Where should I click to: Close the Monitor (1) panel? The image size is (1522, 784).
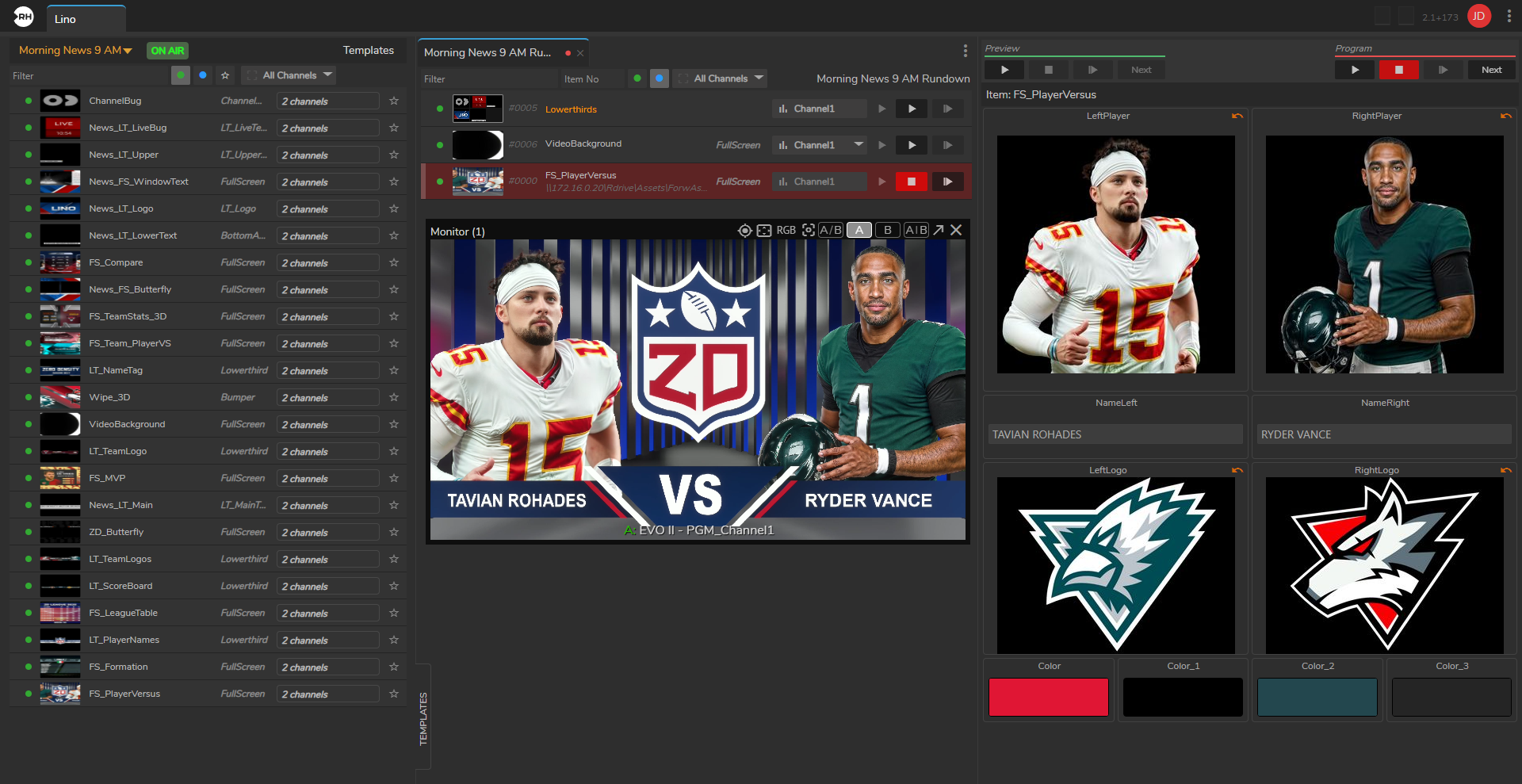[x=956, y=230]
